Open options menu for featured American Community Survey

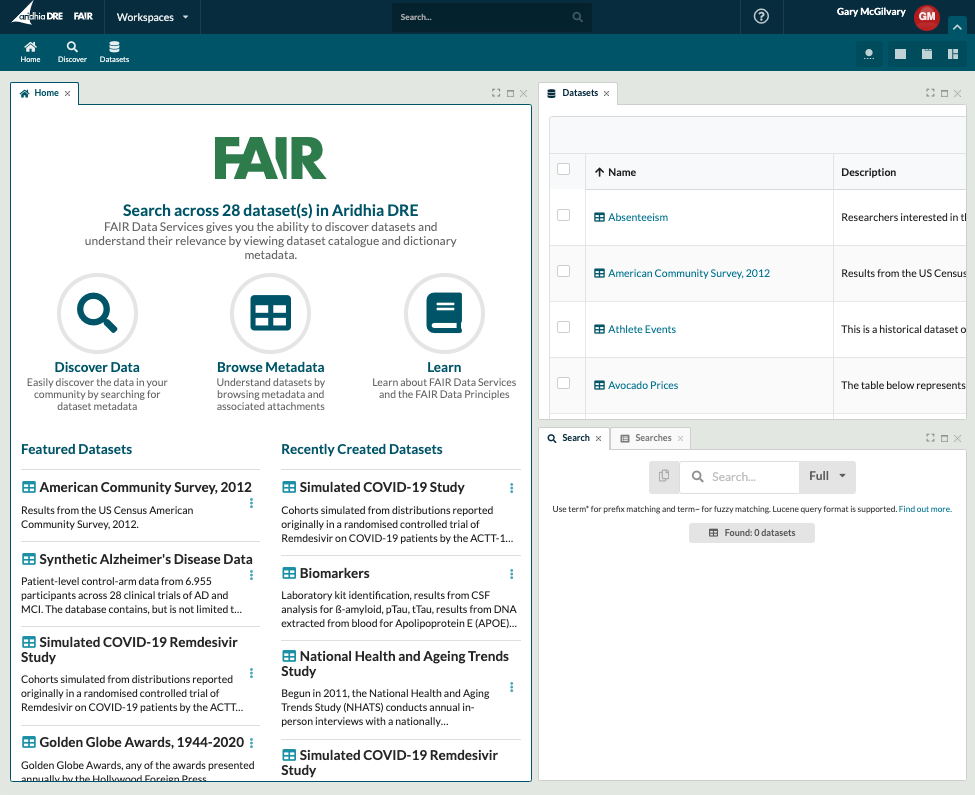(251, 503)
